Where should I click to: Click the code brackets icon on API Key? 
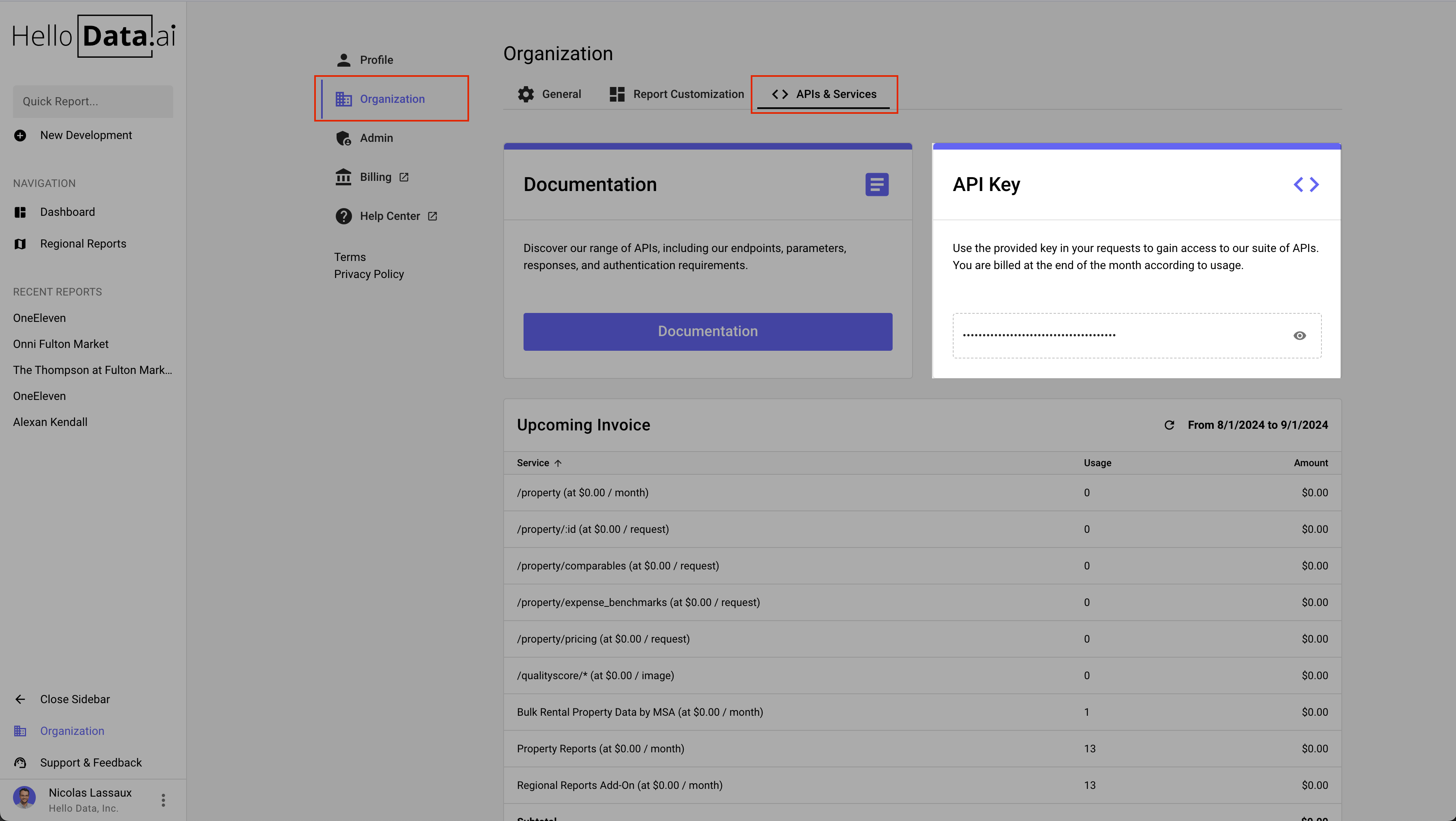tap(1306, 184)
